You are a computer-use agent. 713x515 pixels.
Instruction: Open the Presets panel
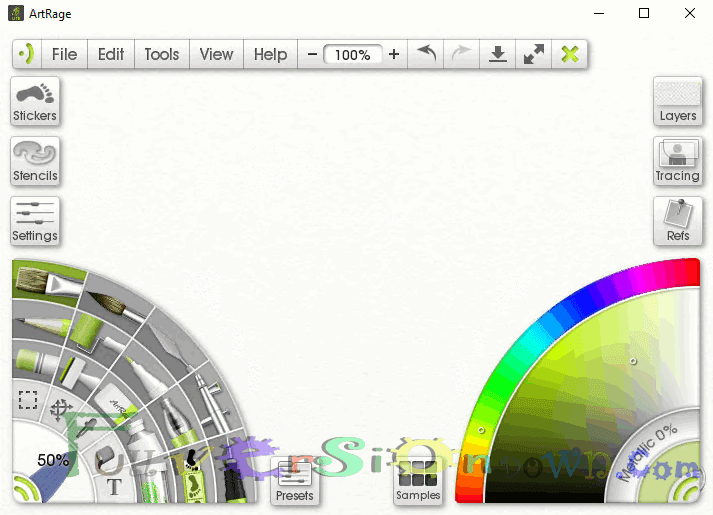point(295,481)
